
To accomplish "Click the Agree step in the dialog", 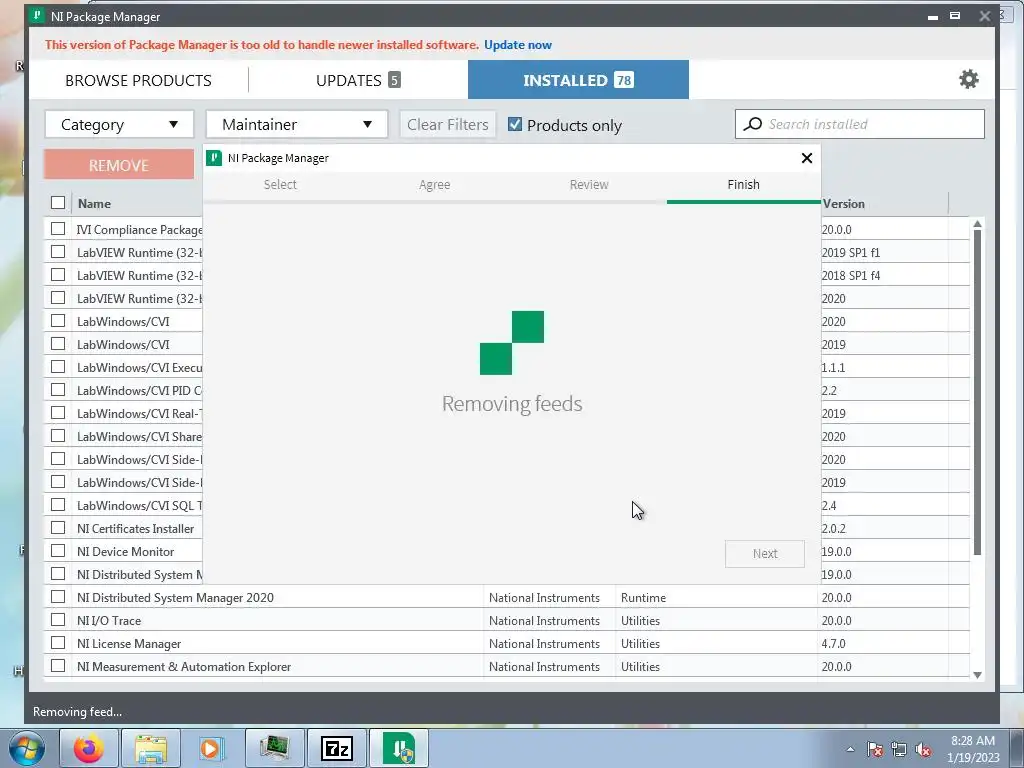I will pyautogui.click(x=434, y=185).
